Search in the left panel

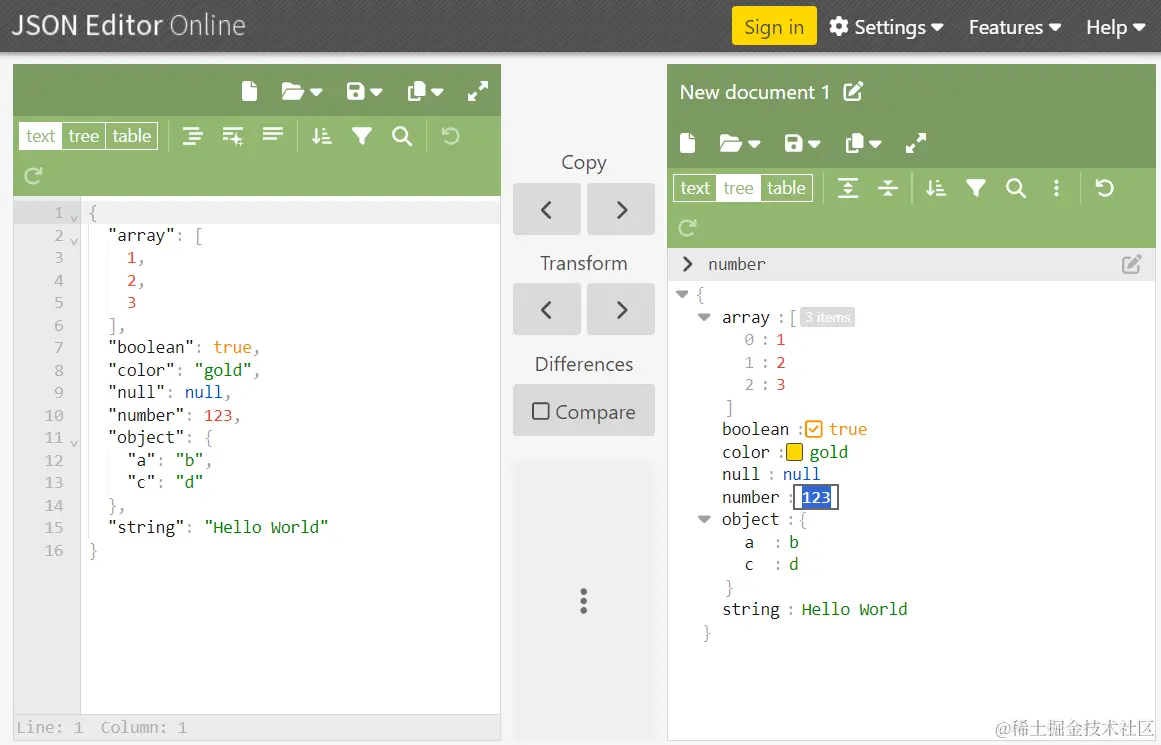click(402, 136)
